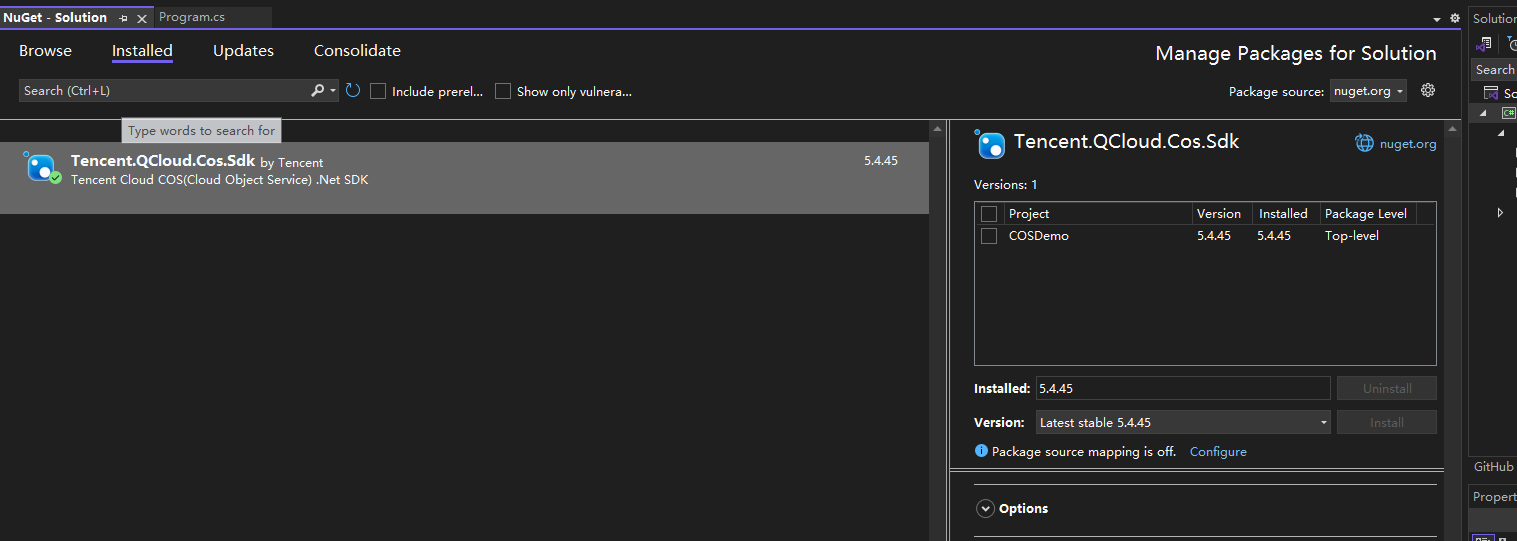
Task: Switch to the Updates tab
Action: (243, 51)
